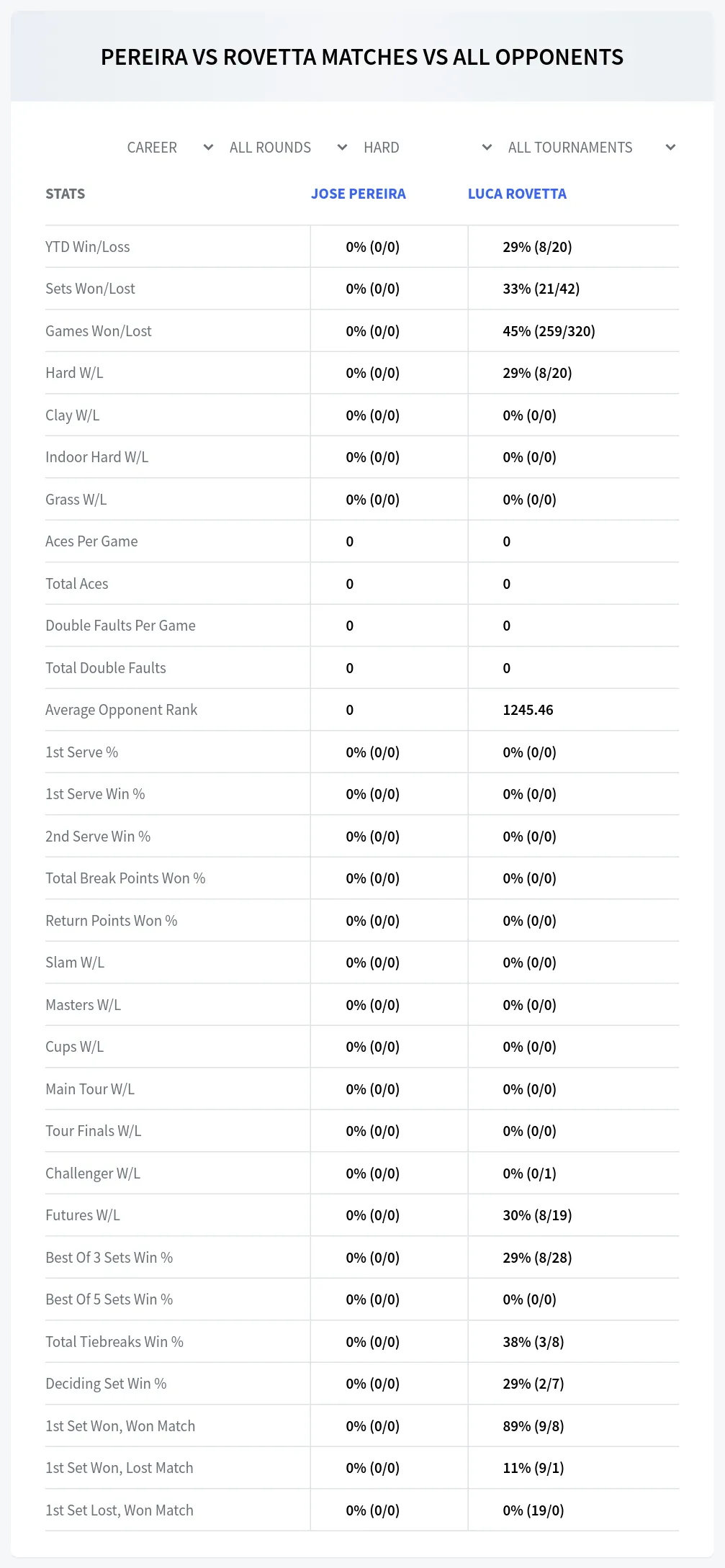Click Rovetta's Total Tiebreaks Win value
This screenshot has width=725, height=1568.
coord(533,1342)
